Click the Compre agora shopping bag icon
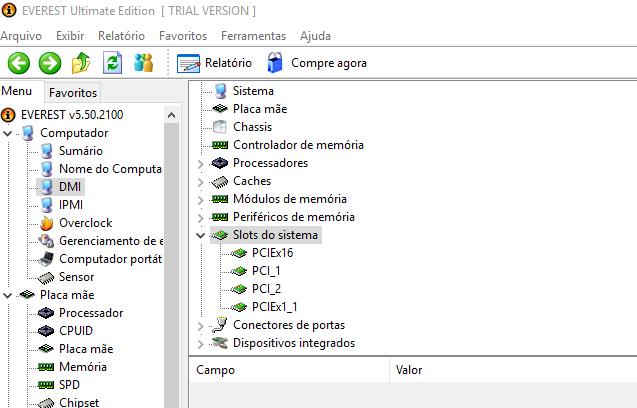The width and height of the screenshot is (637, 408). pos(275,63)
